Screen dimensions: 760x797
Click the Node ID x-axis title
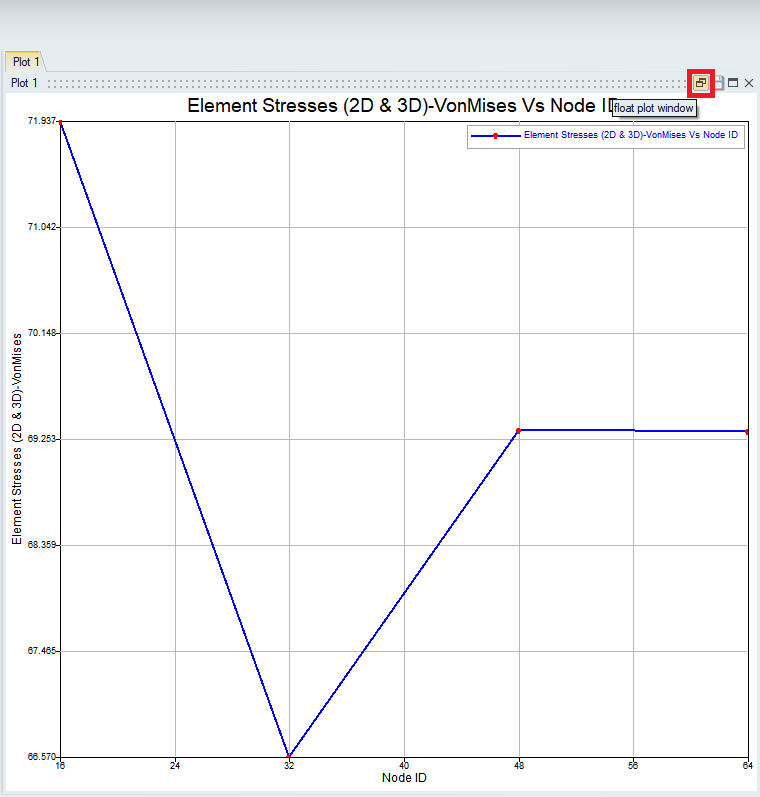coord(404,777)
